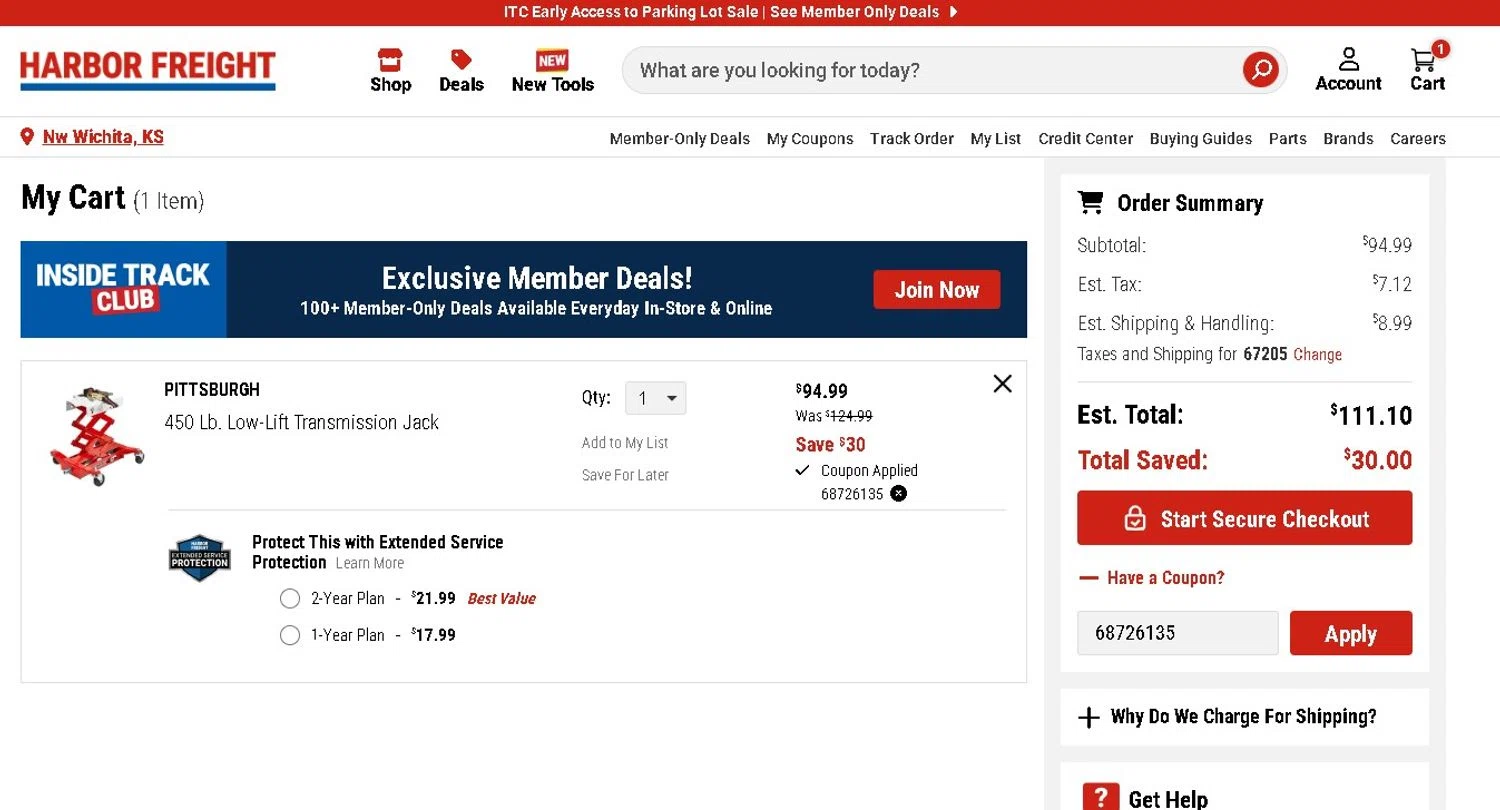Click See Member Only Deals banner link
Viewport: 1500px width, 810px height.
point(855,12)
